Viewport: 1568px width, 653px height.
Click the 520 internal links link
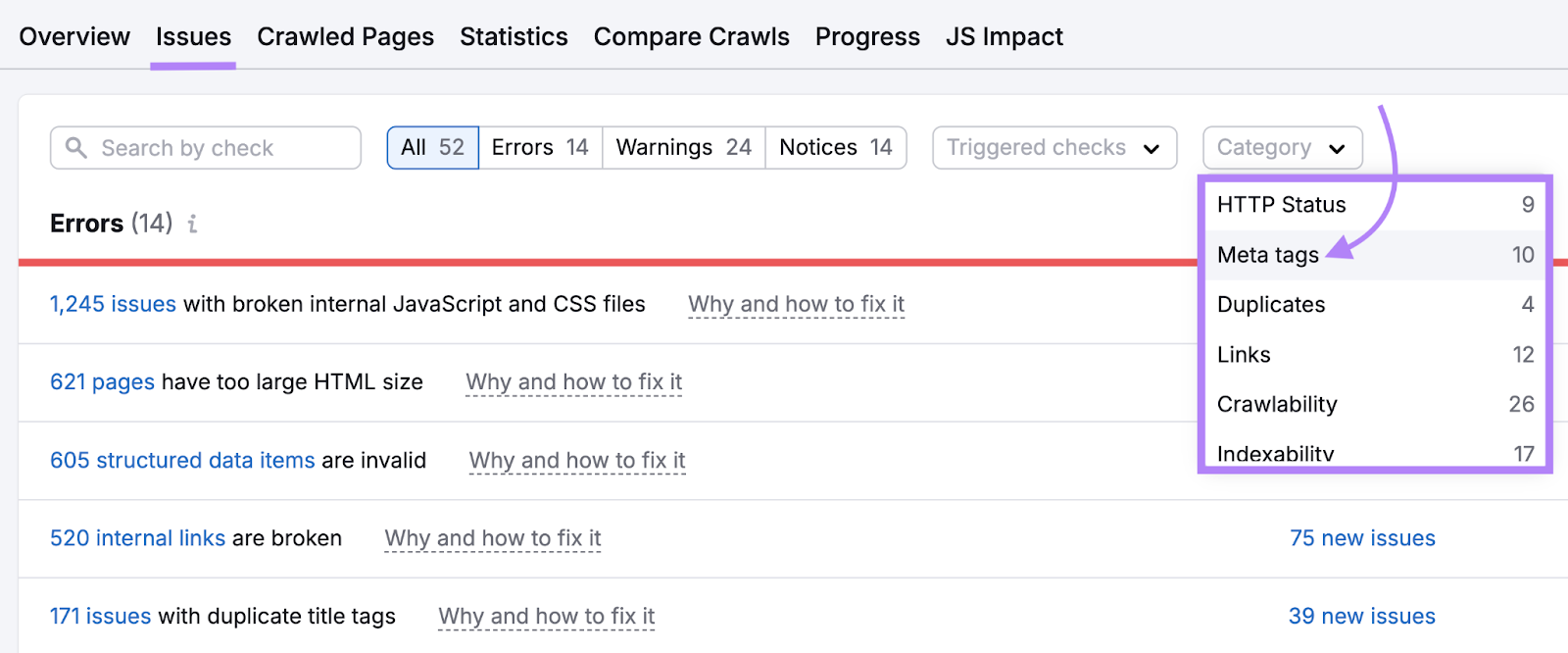tap(137, 537)
